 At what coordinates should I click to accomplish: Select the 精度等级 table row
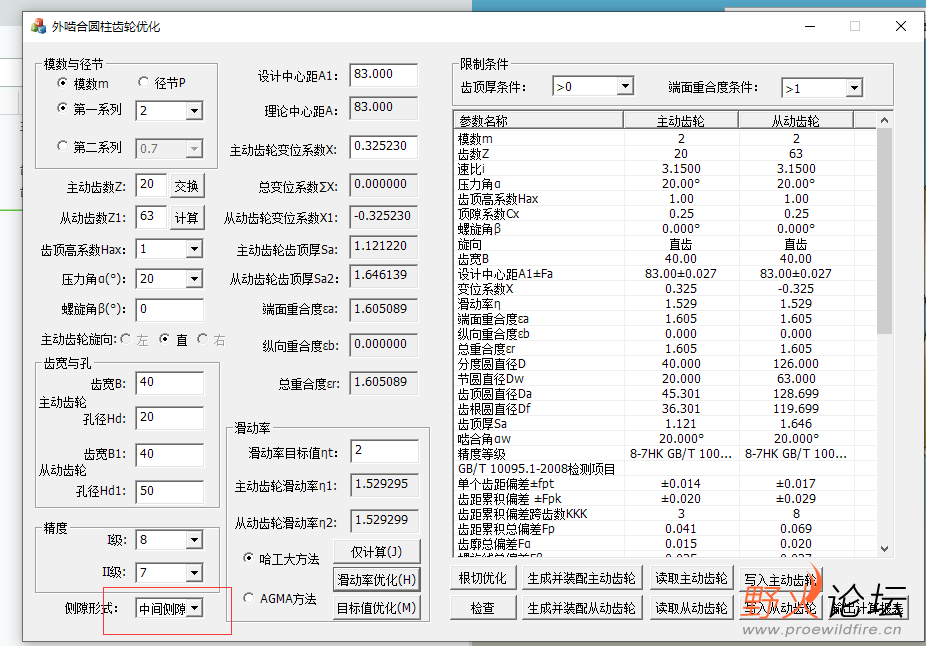[665, 454]
